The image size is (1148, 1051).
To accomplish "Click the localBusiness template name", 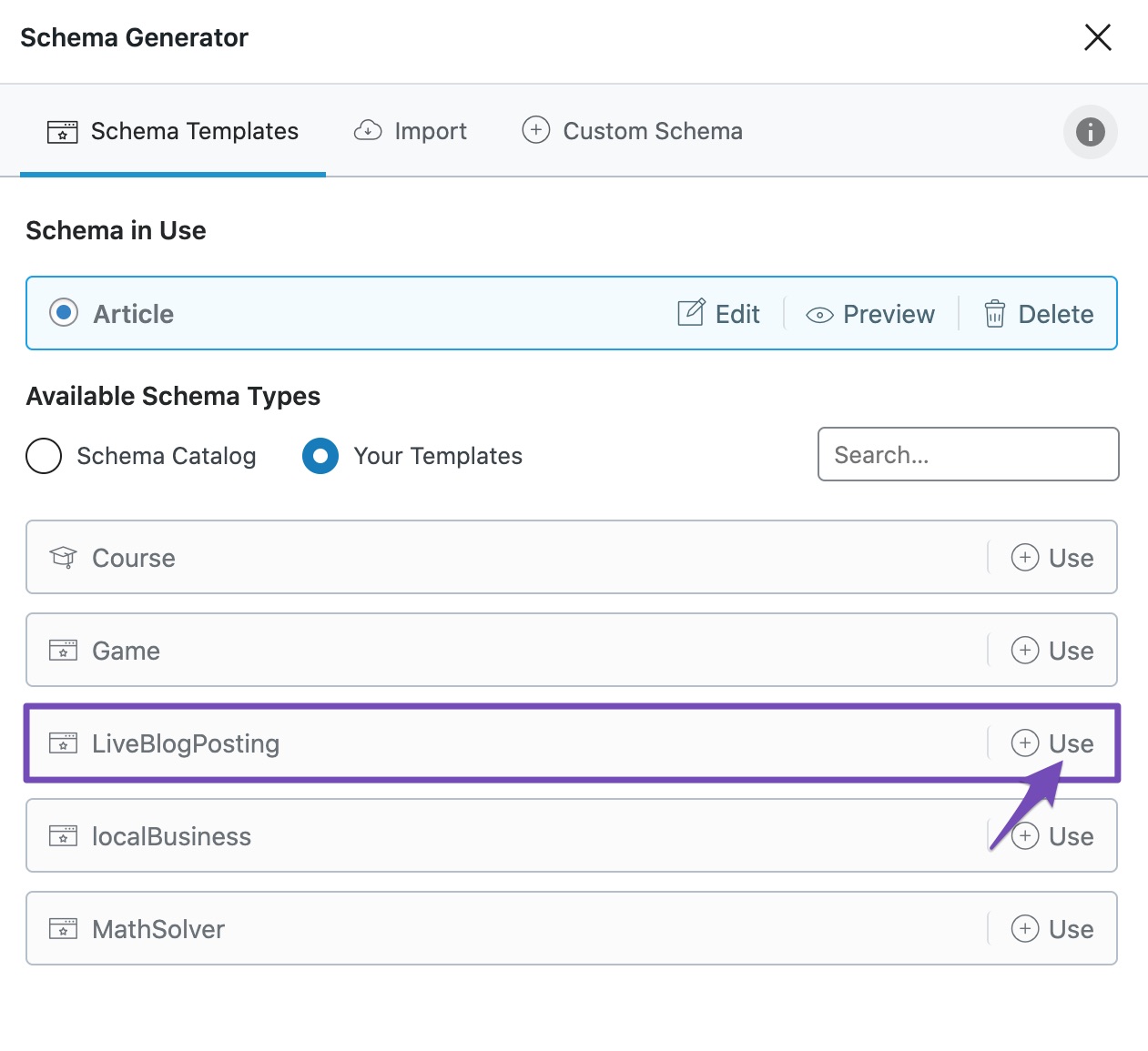I will (x=172, y=836).
